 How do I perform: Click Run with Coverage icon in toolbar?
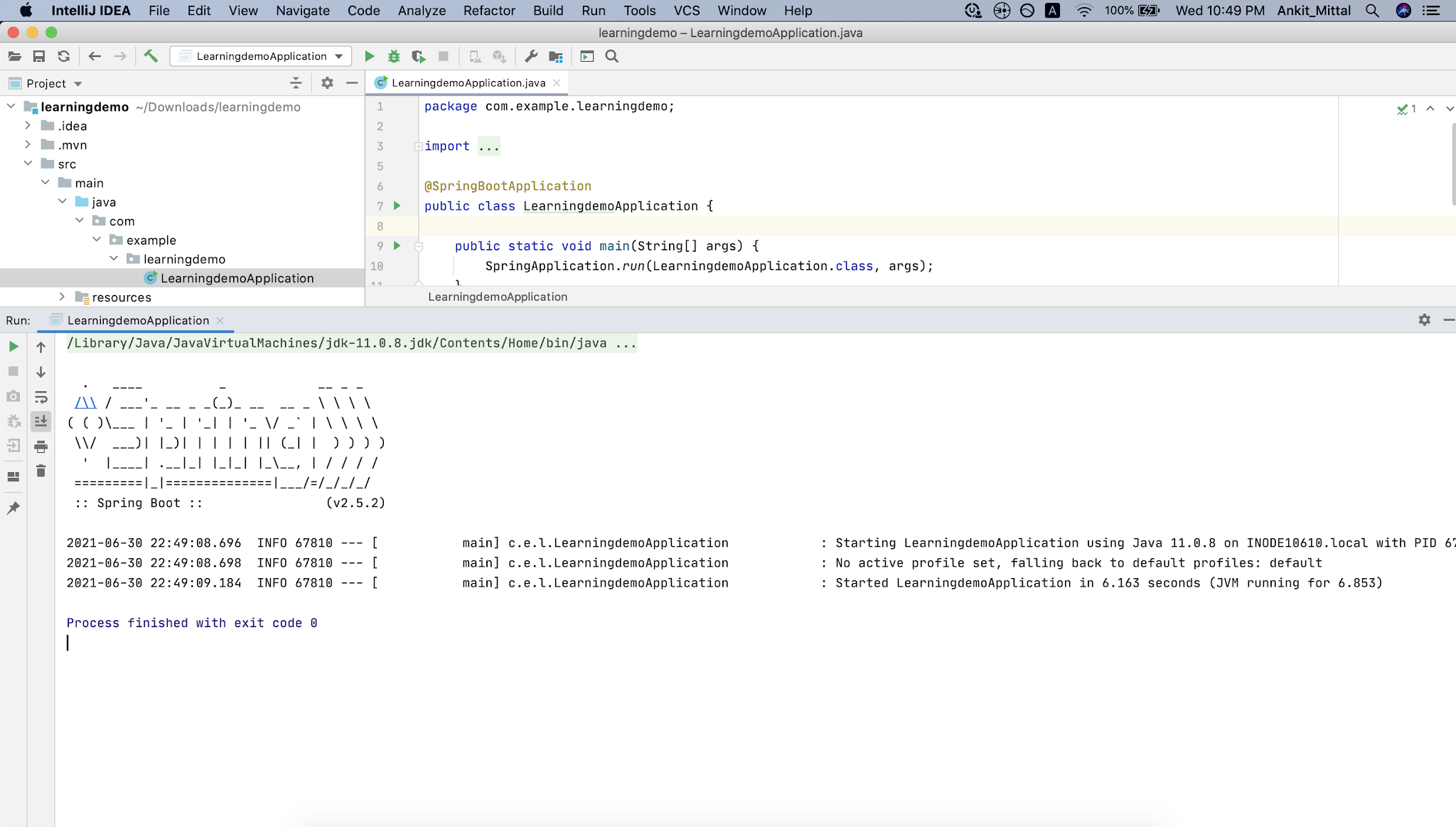point(419,56)
